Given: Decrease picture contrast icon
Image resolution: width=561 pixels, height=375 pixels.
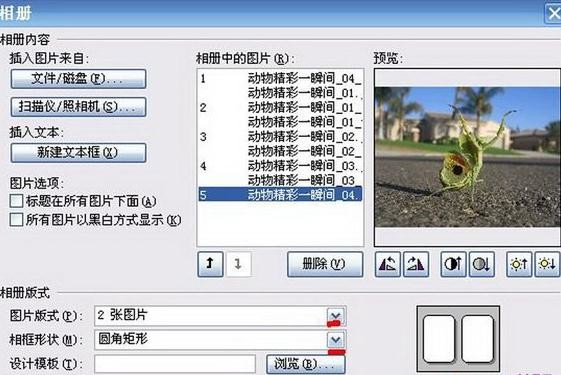Looking at the screenshot, I should [x=482, y=264].
